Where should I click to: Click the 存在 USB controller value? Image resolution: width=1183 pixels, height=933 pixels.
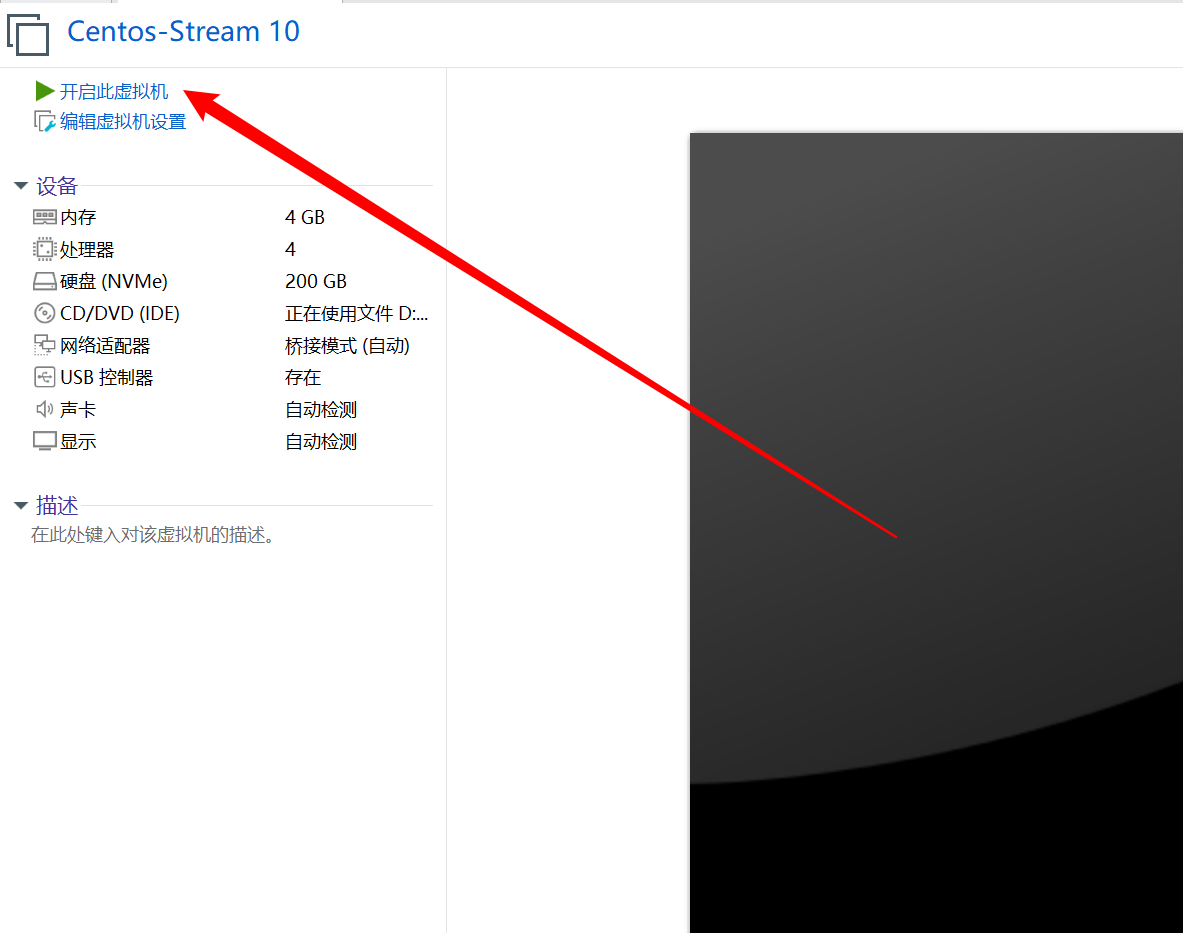pyautogui.click(x=303, y=377)
